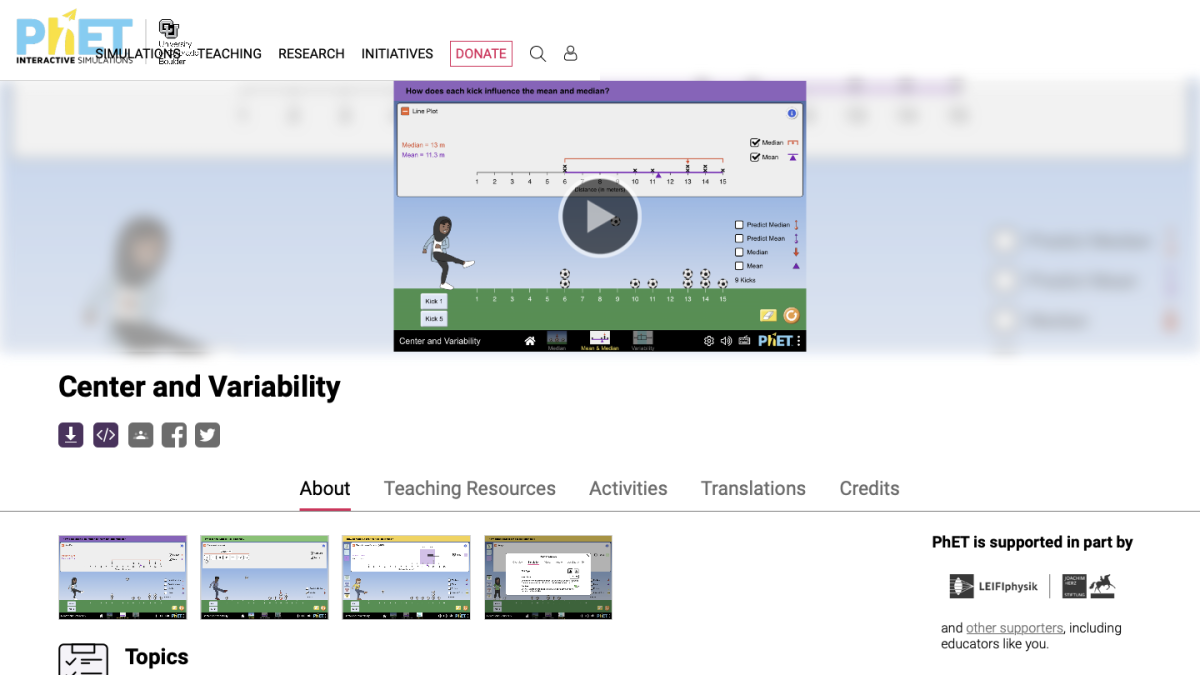Switch to the Translations tab
The width and height of the screenshot is (1200, 675).
[753, 488]
